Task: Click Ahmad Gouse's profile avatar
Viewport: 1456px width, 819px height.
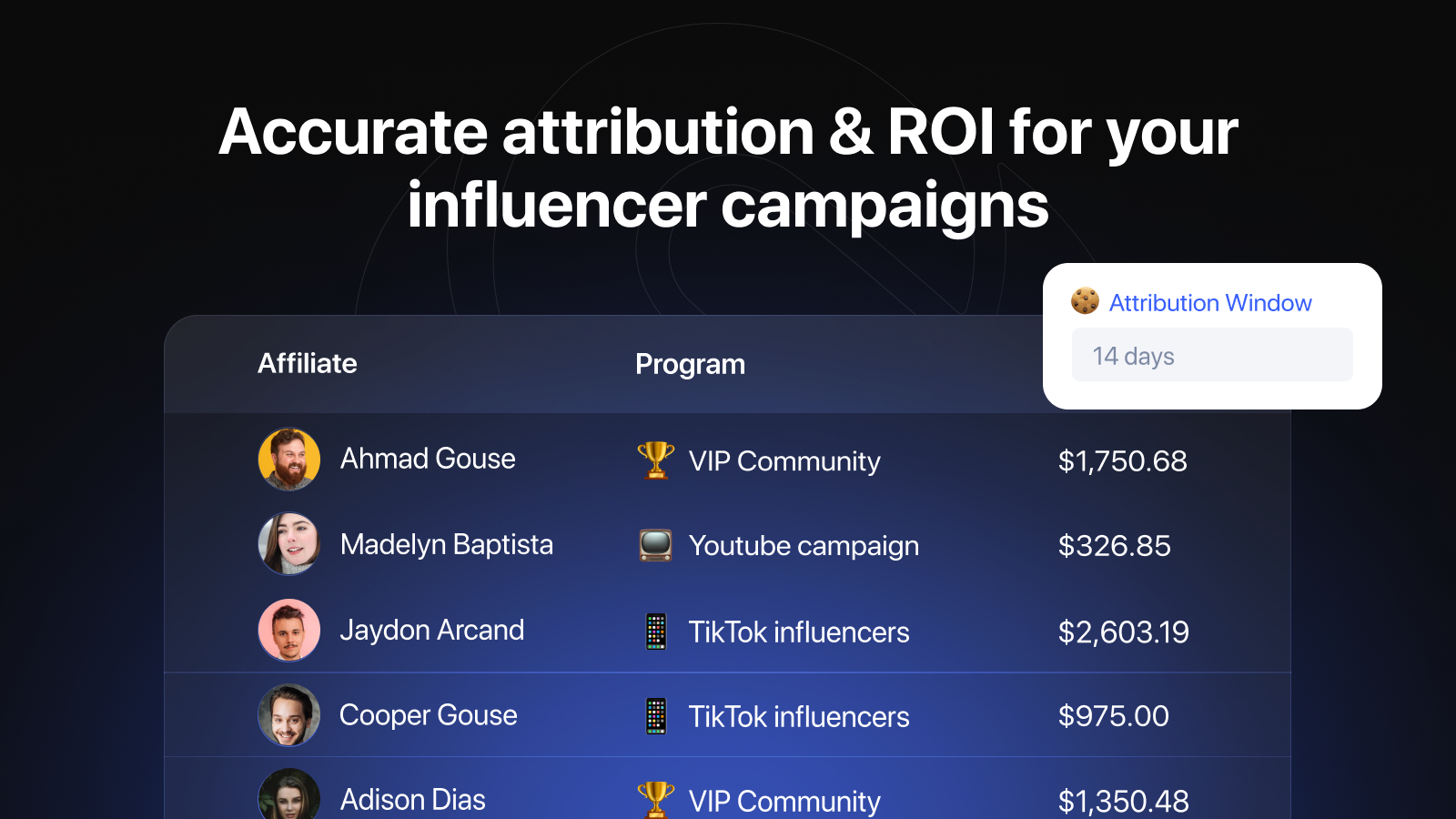Action: (288, 460)
